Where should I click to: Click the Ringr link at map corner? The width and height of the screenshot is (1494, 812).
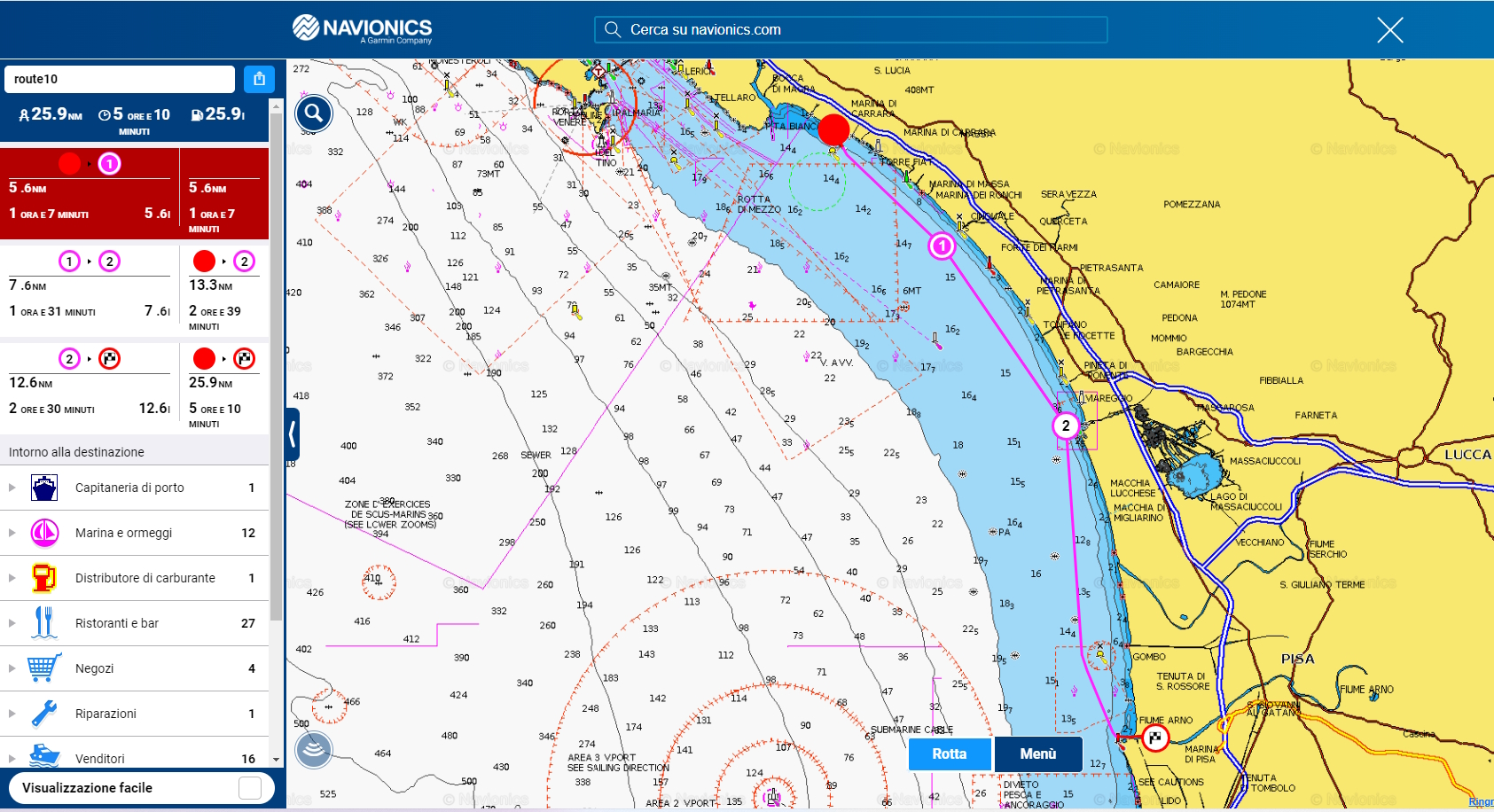point(1481,802)
